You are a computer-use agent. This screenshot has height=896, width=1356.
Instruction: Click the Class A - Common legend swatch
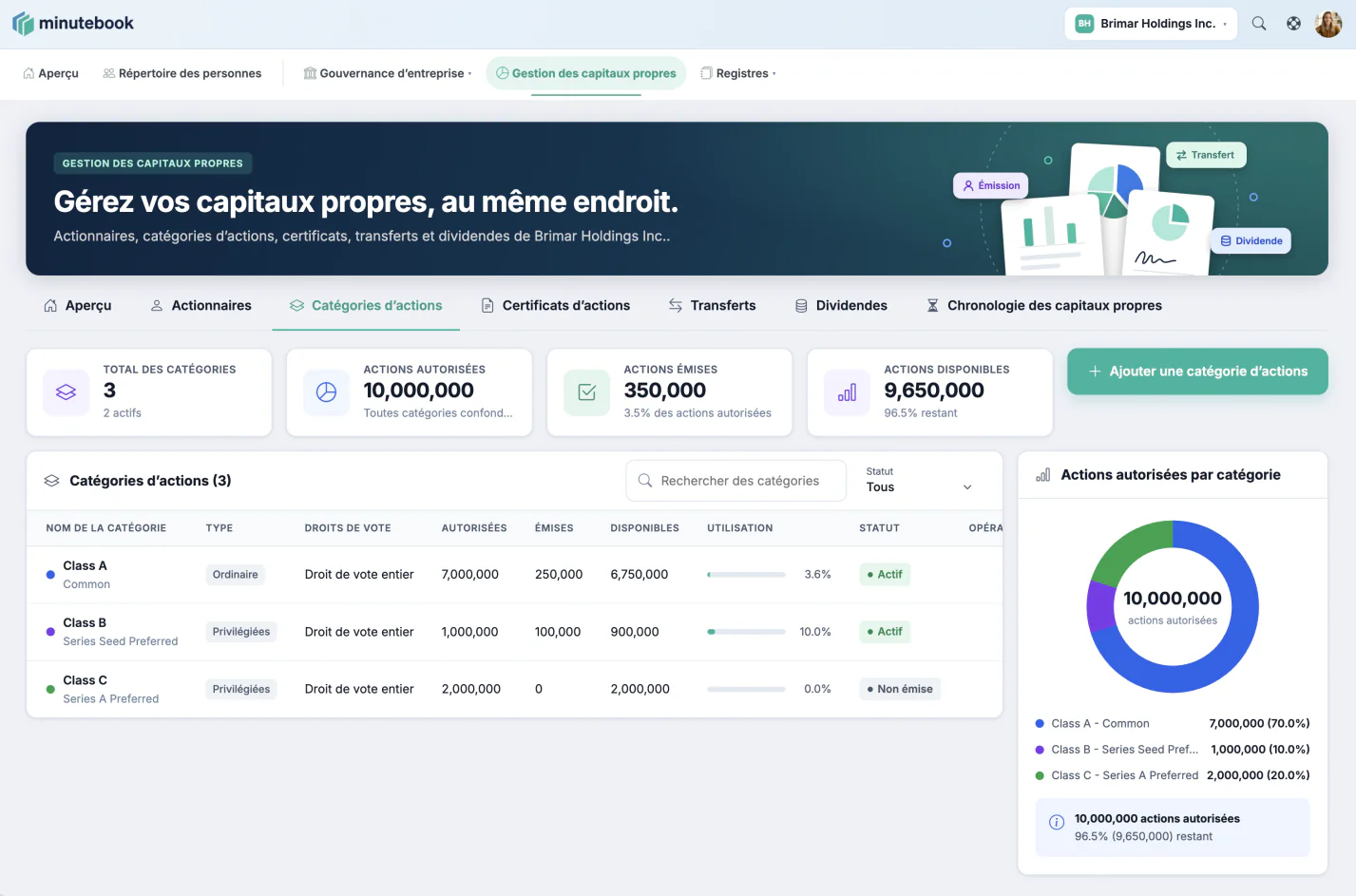click(x=1040, y=724)
